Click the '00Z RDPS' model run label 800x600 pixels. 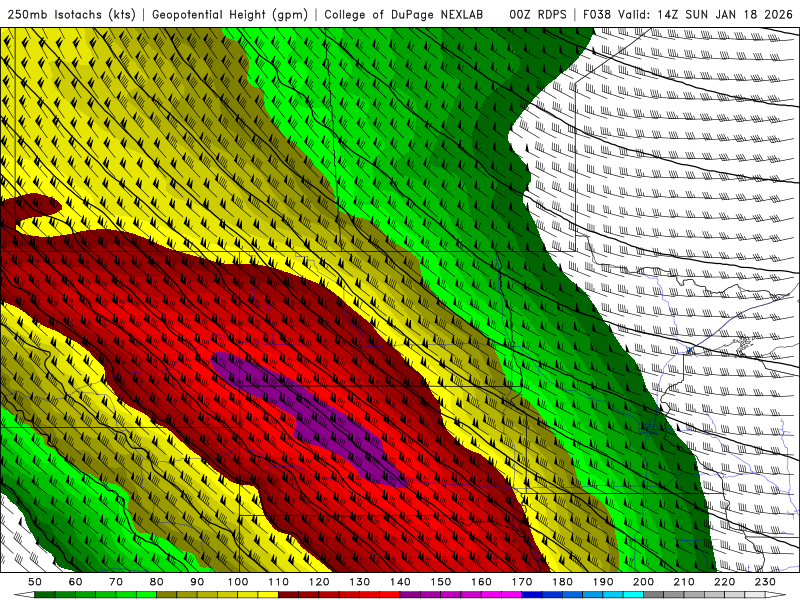(x=537, y=15)
